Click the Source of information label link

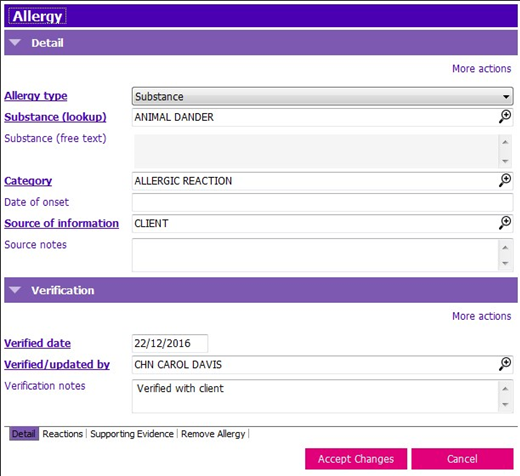[61, 223]
